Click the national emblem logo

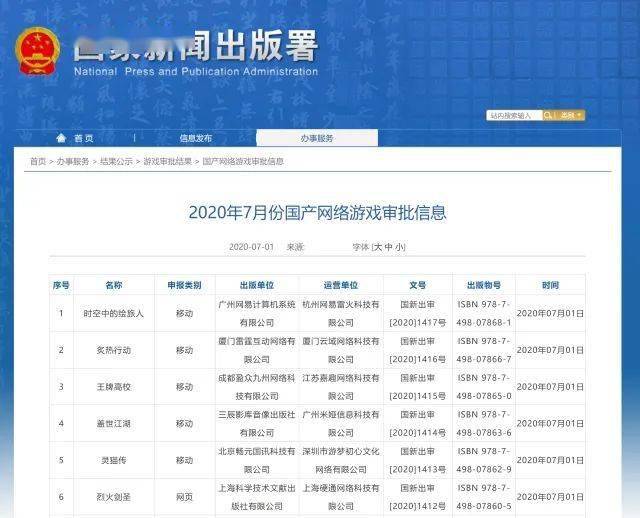(x=38, y=50)
